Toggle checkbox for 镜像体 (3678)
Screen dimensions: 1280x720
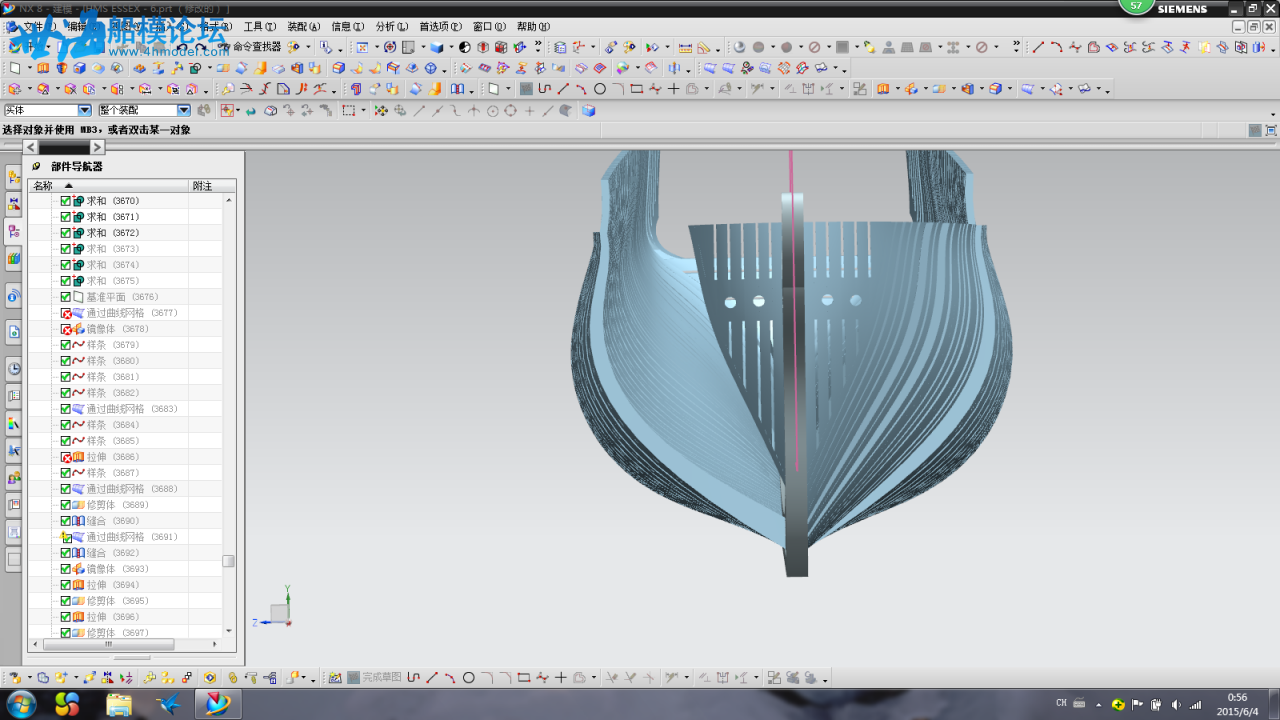pos(66,329)
